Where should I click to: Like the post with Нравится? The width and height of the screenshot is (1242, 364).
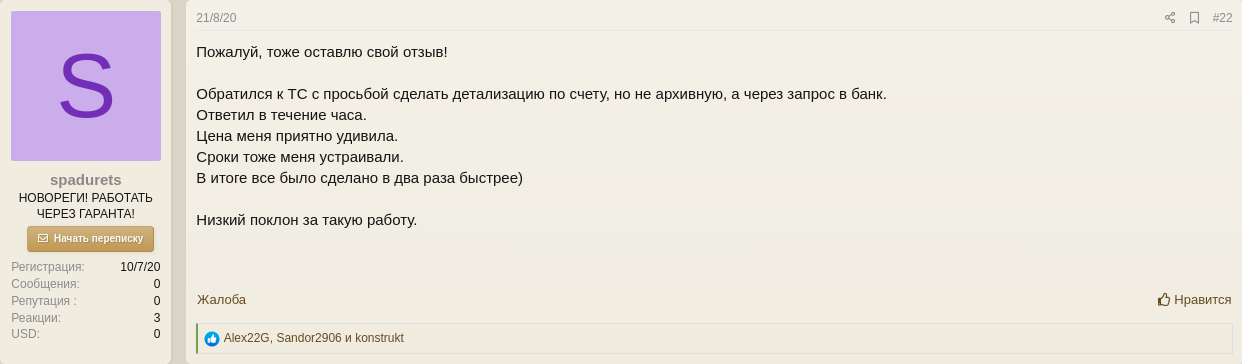[1195, 299]
